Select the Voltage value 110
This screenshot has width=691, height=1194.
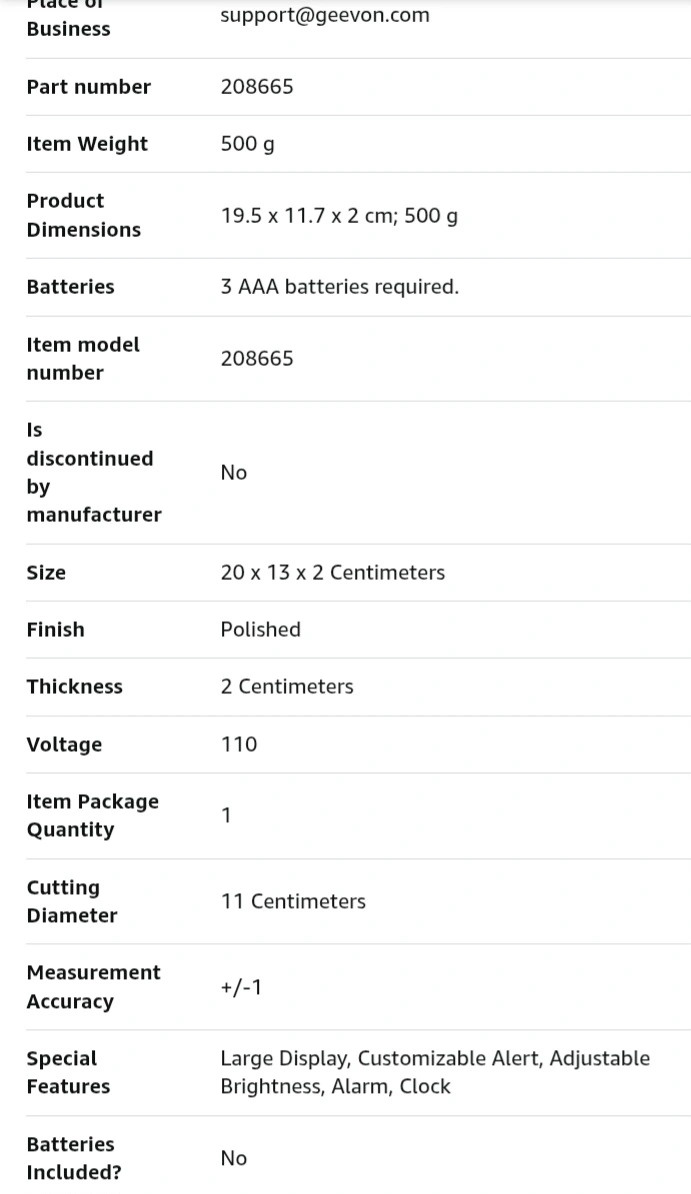click(238, 745)
